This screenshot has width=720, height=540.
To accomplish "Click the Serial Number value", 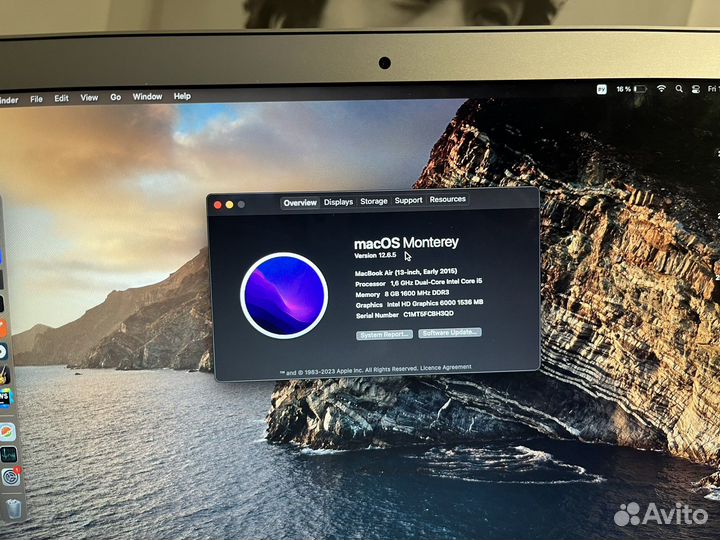I will (428, 314).
